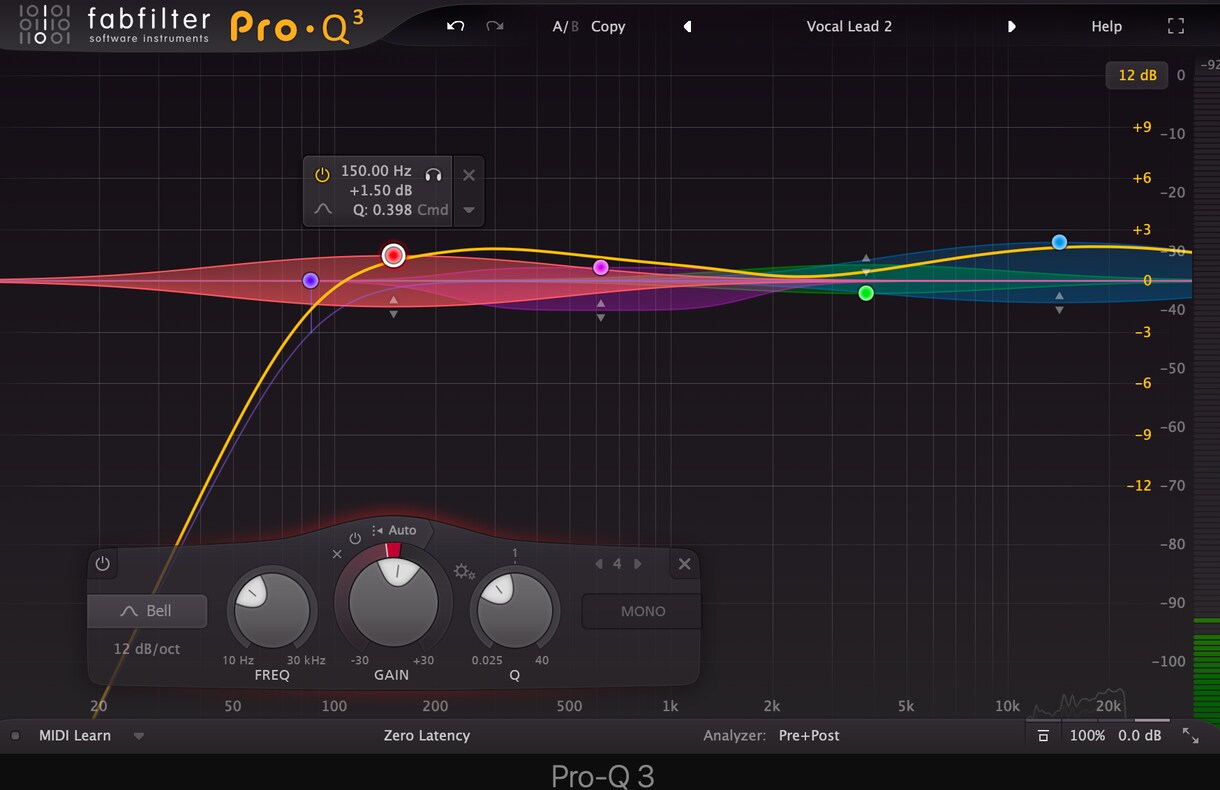Open the Zero Latency processing mode menu
Viewport: 1220px width, 790px height.
427,735
